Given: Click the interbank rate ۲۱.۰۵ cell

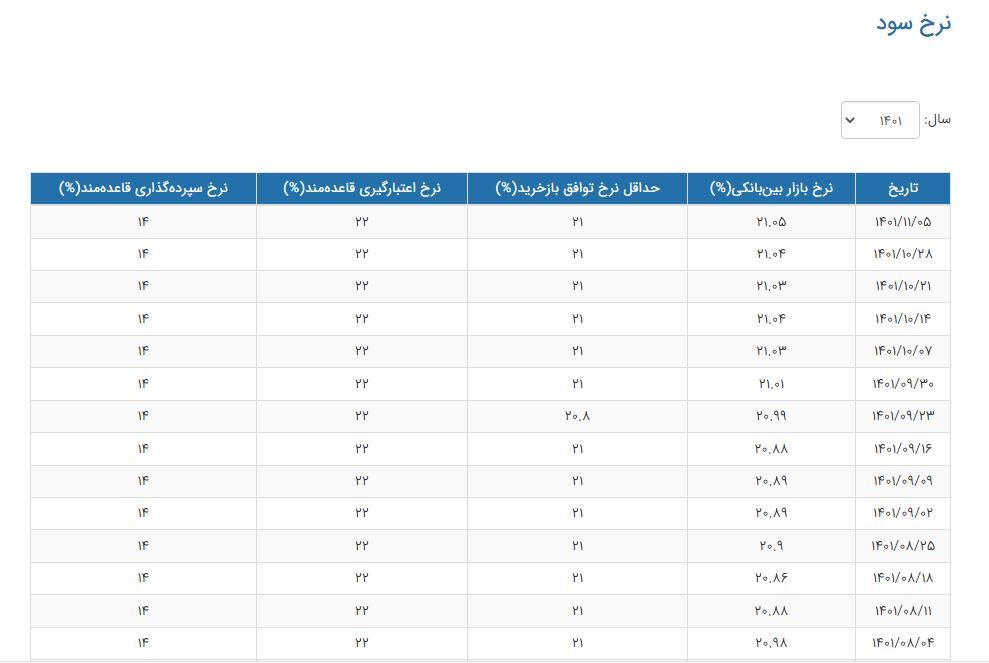Looking at the screenshot, I should click(771, 221).
